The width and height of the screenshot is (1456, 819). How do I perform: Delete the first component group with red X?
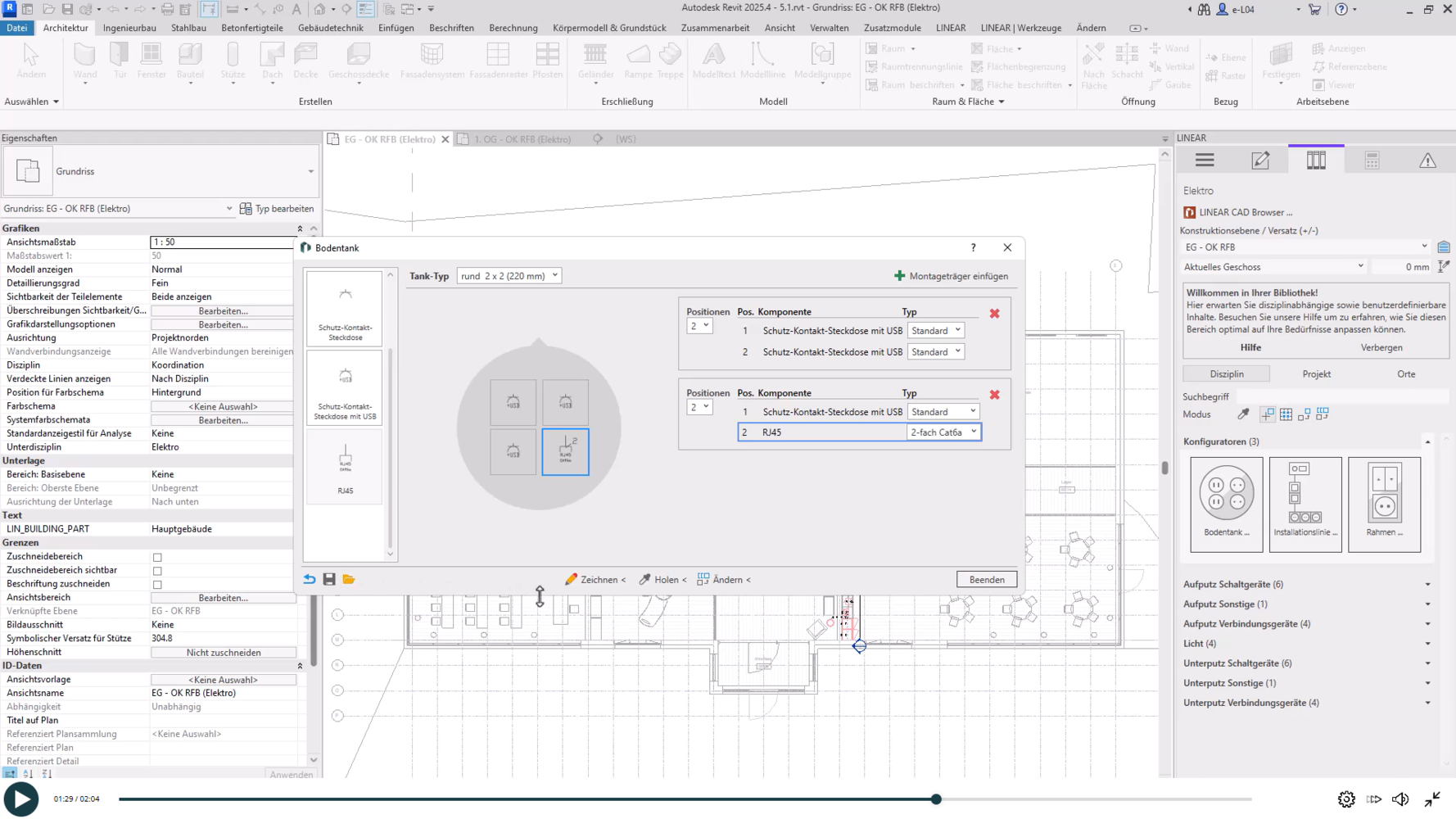[x=994, y=314]
